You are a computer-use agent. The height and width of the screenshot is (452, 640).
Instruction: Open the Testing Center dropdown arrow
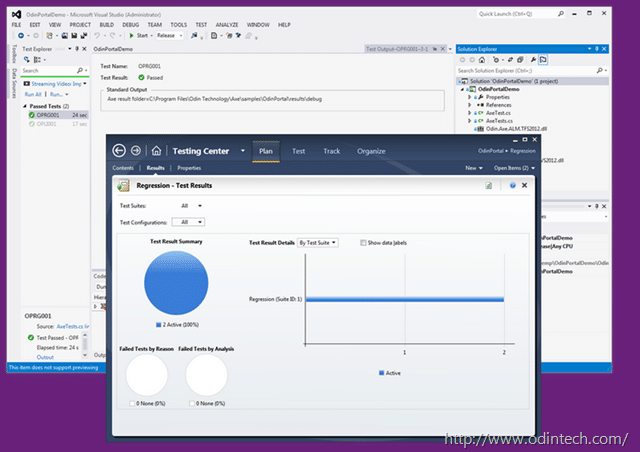242,151
